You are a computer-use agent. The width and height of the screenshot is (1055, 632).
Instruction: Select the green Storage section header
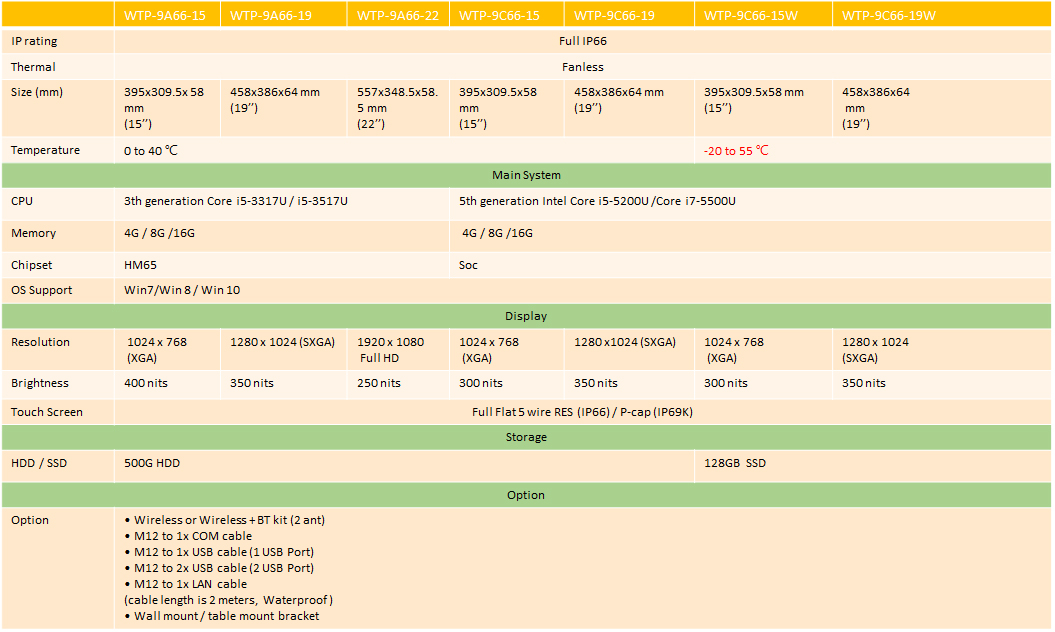tap(526, 437)
